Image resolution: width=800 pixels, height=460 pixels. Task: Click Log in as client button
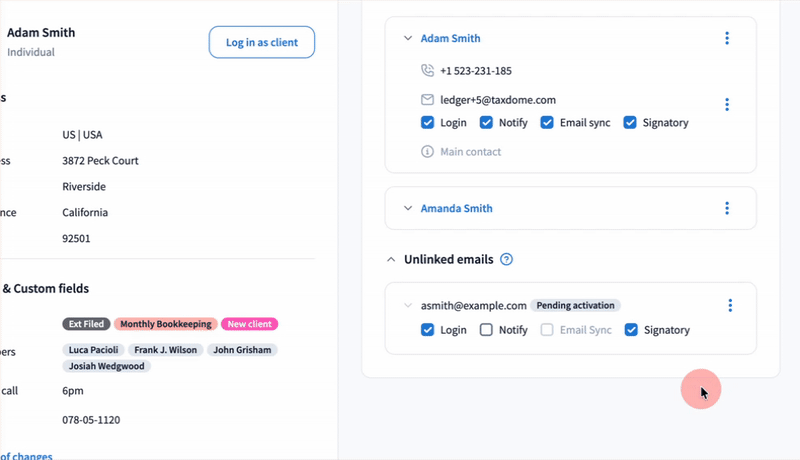coord(261,42)
